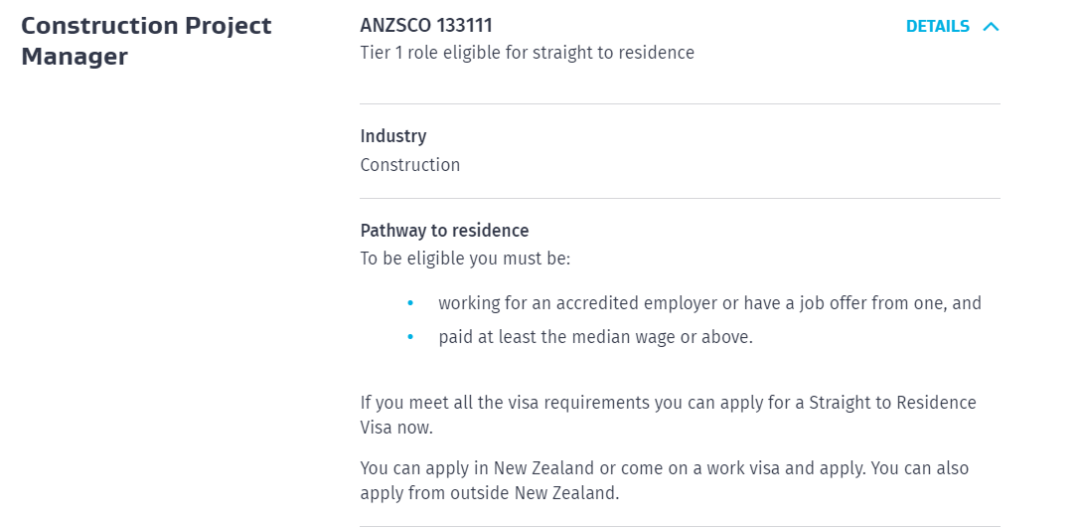Click the 'You can apply in New Zealand' paragraph

pyautogui.click(x=664, y=468)
